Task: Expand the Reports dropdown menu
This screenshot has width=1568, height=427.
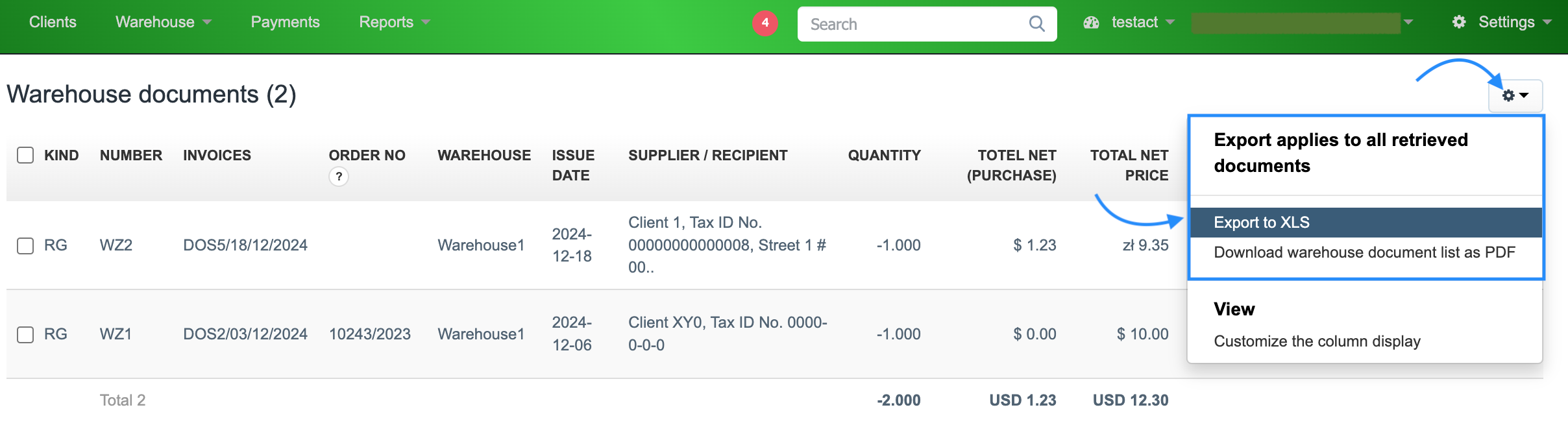Action: (394, 22)
